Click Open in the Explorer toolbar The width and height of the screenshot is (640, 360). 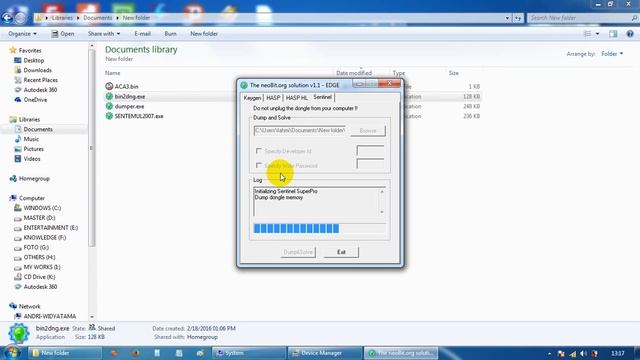tap(63, 34)
